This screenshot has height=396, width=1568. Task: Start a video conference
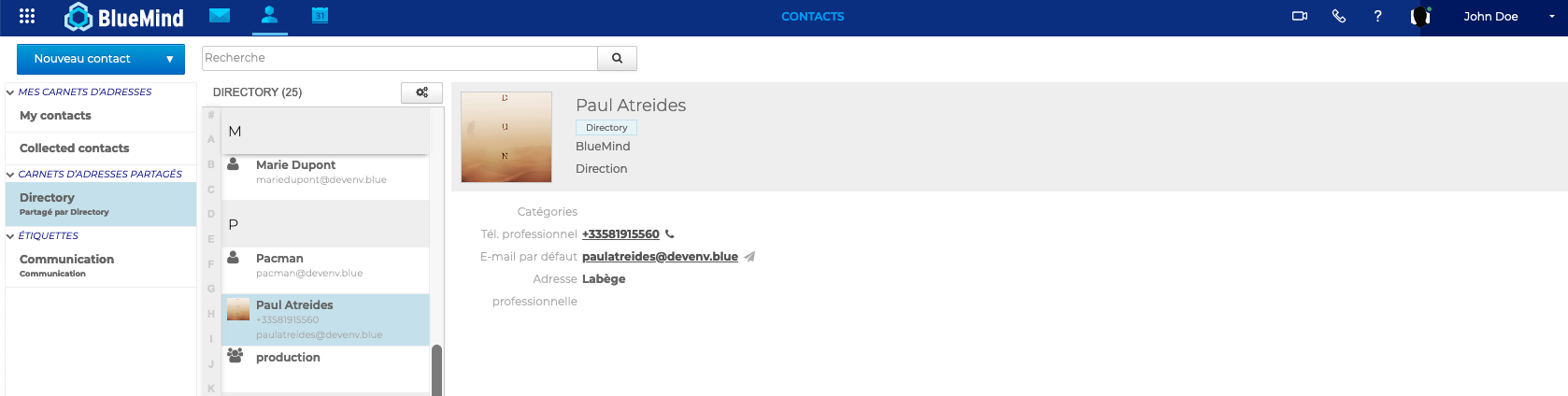coord(1299,16)
